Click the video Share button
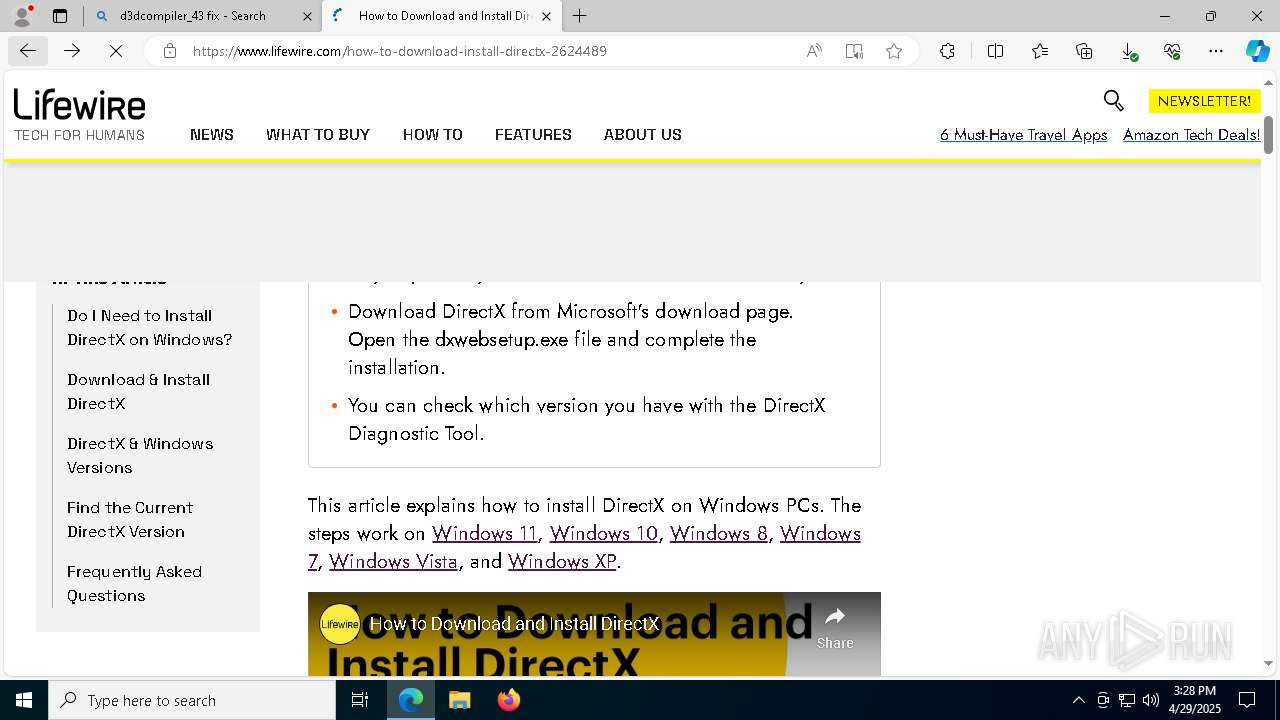This screenshot has width=1280, height=720. click(835, 628)
